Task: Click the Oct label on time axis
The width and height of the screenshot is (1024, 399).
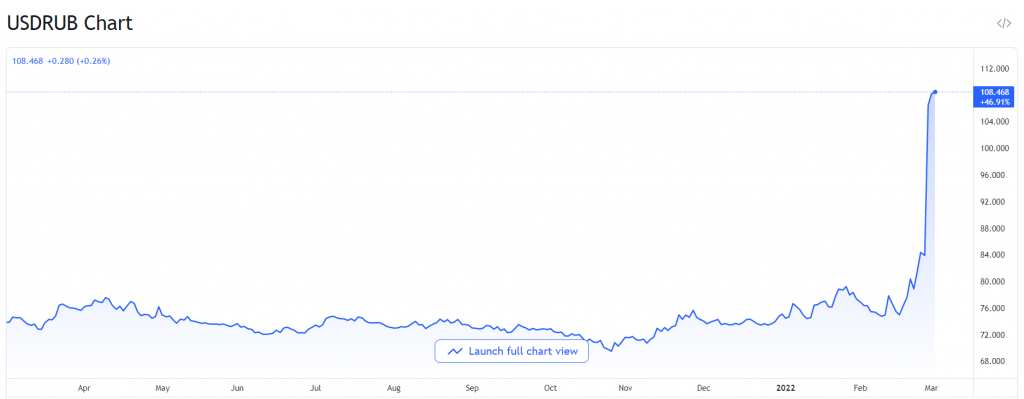Action: pyautogui.click(x=550, y=388)
